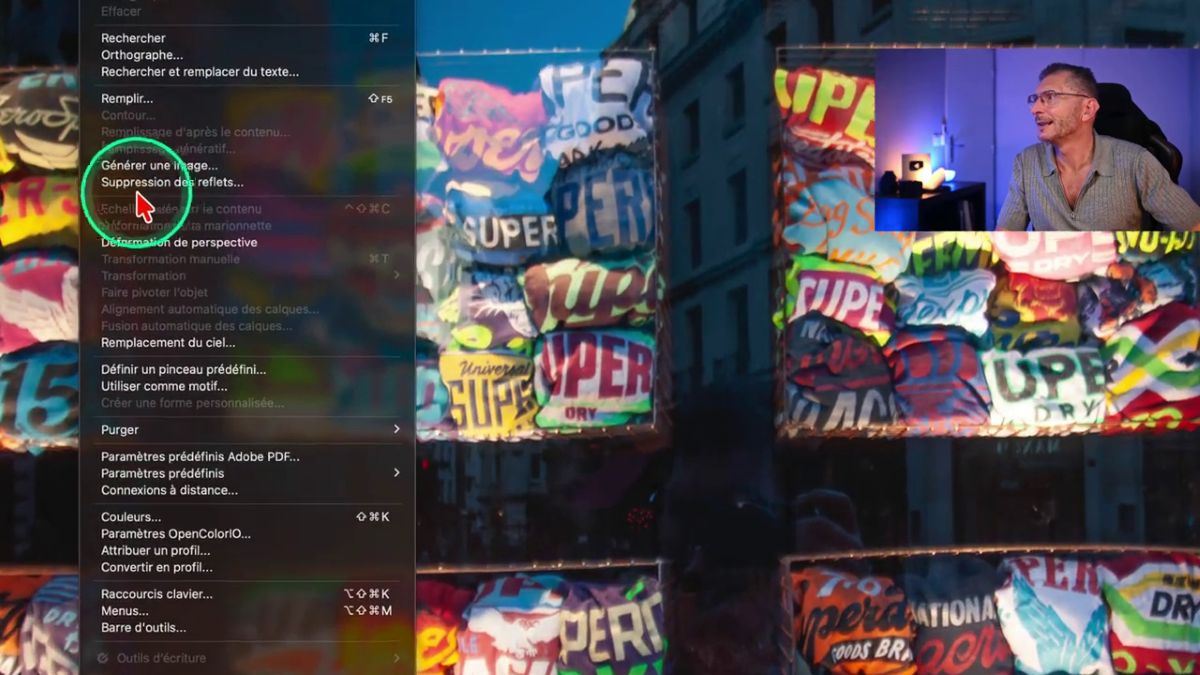Click the Outils d'écriture icon at menu bottom

click(103, 658)
